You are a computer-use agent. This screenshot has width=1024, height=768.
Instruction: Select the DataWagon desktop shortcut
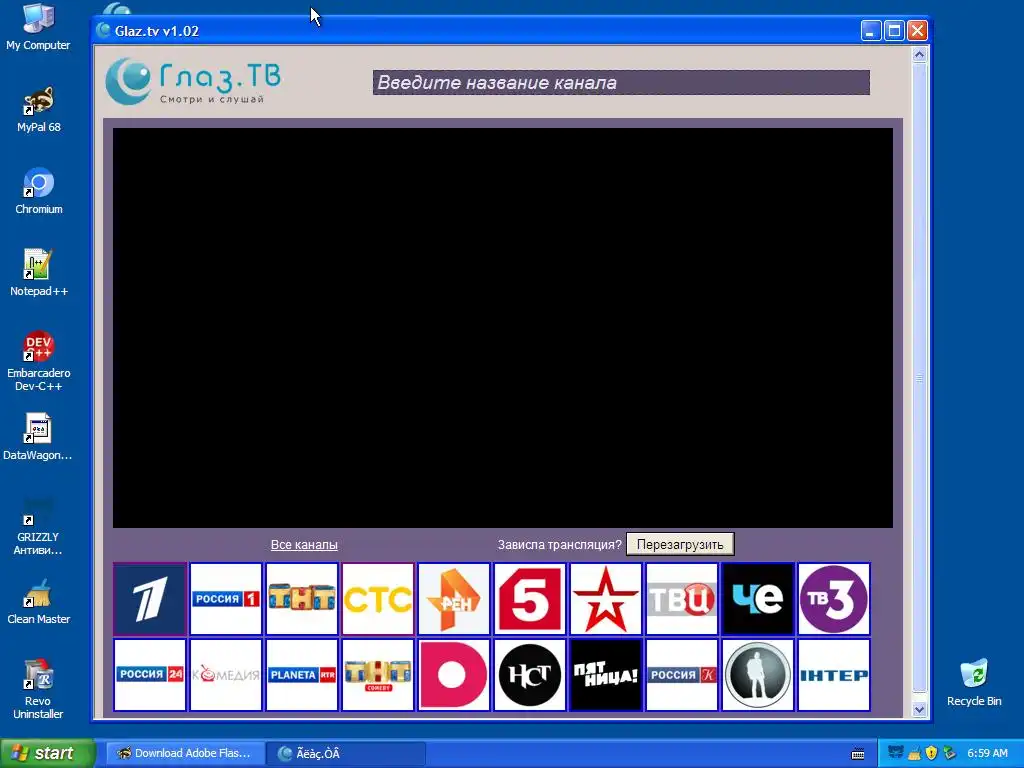[38, 437]
